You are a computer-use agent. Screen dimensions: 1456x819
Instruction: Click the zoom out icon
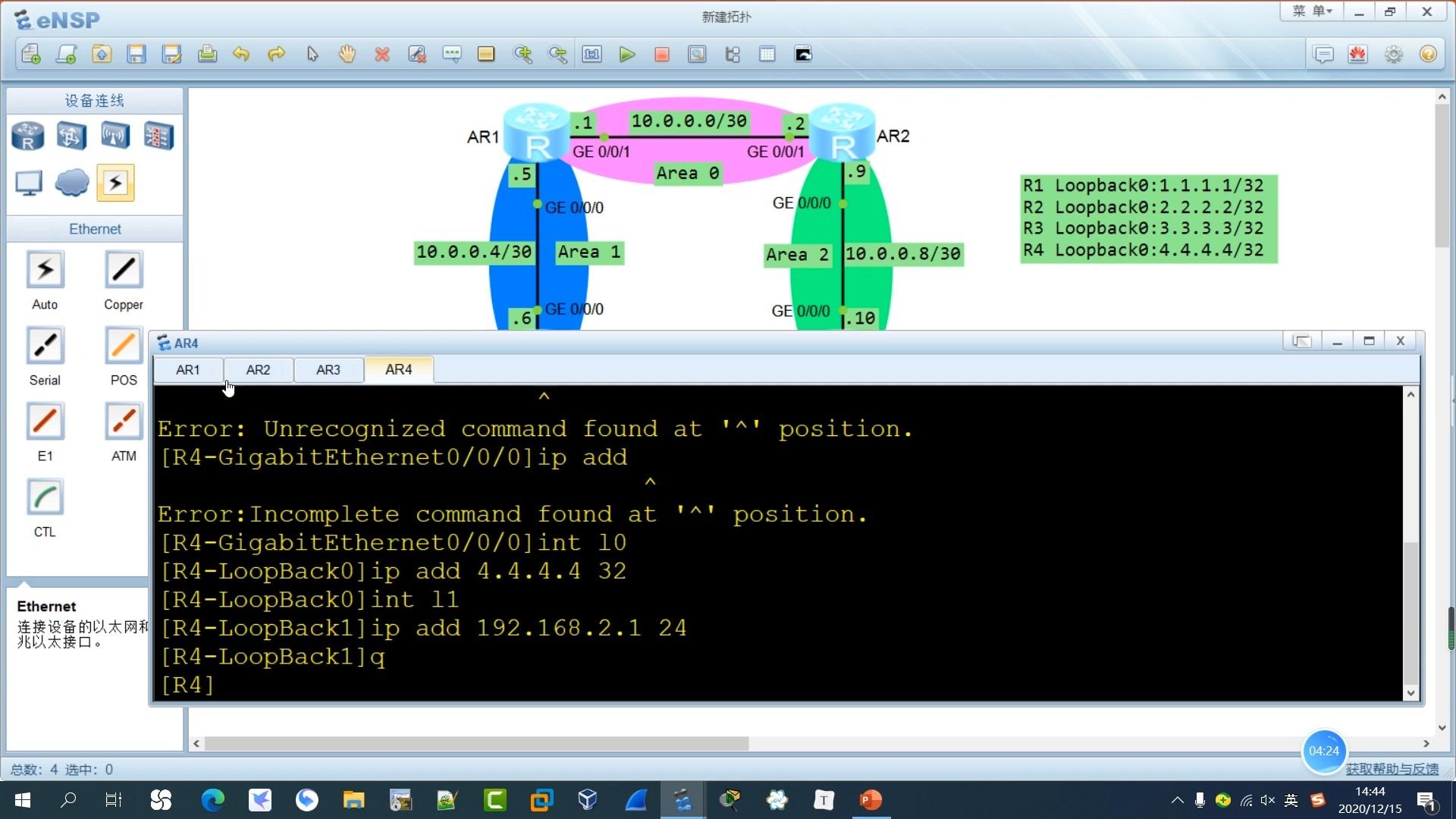coord(557,55)
